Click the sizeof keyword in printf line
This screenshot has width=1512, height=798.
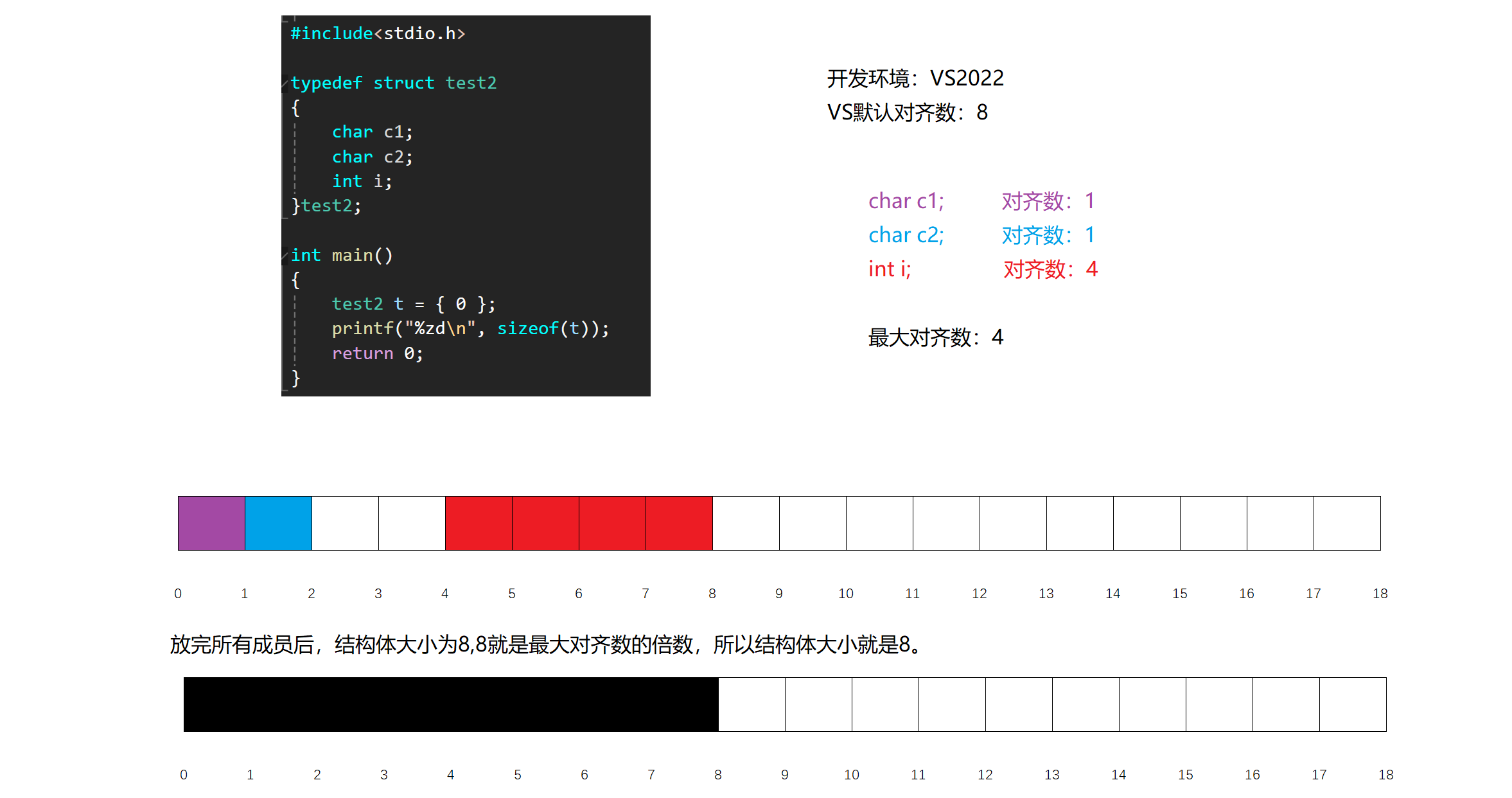(x=527, y=328)
